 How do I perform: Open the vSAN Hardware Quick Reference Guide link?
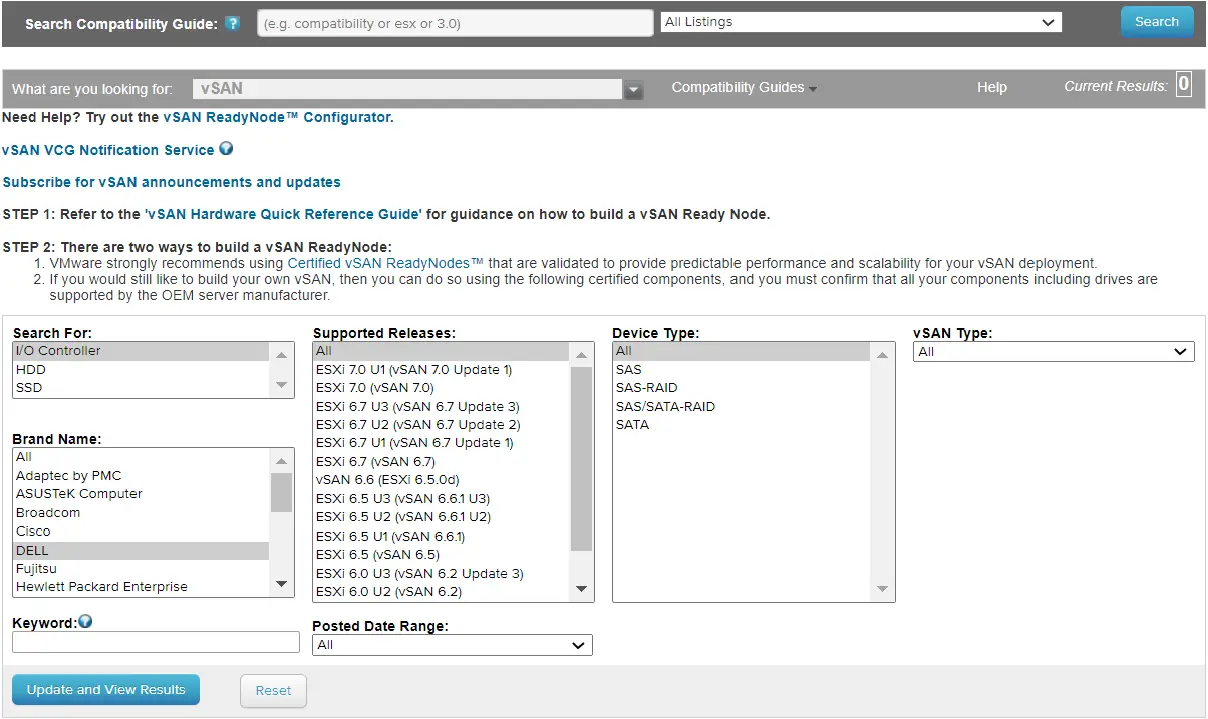pyautogui.click(x=283, y=214)
